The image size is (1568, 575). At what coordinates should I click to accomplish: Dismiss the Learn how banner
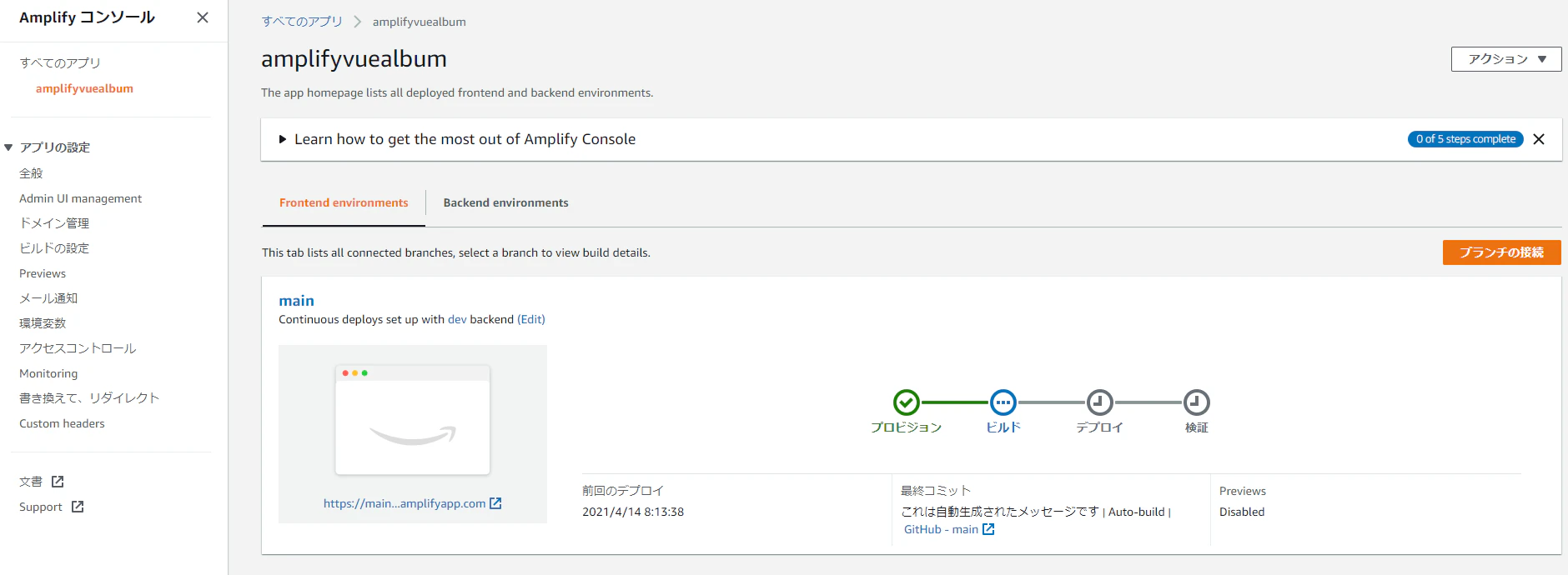(x=1539, y=139)
